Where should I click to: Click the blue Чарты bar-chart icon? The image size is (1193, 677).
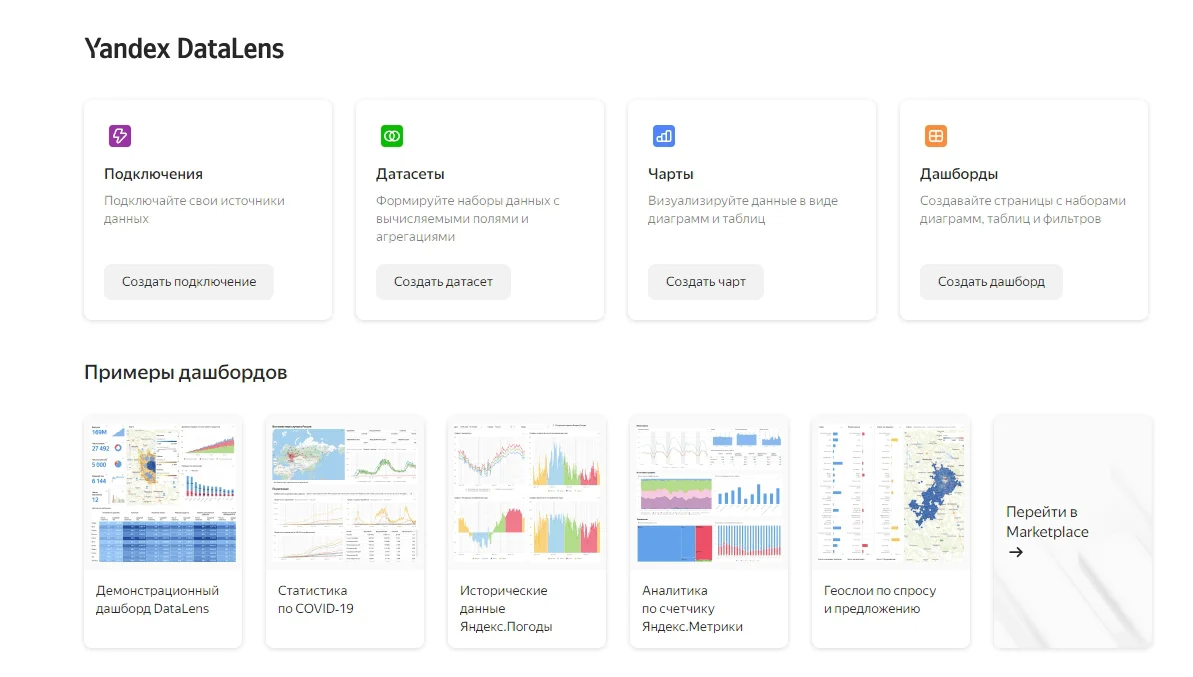pos(663,136)
